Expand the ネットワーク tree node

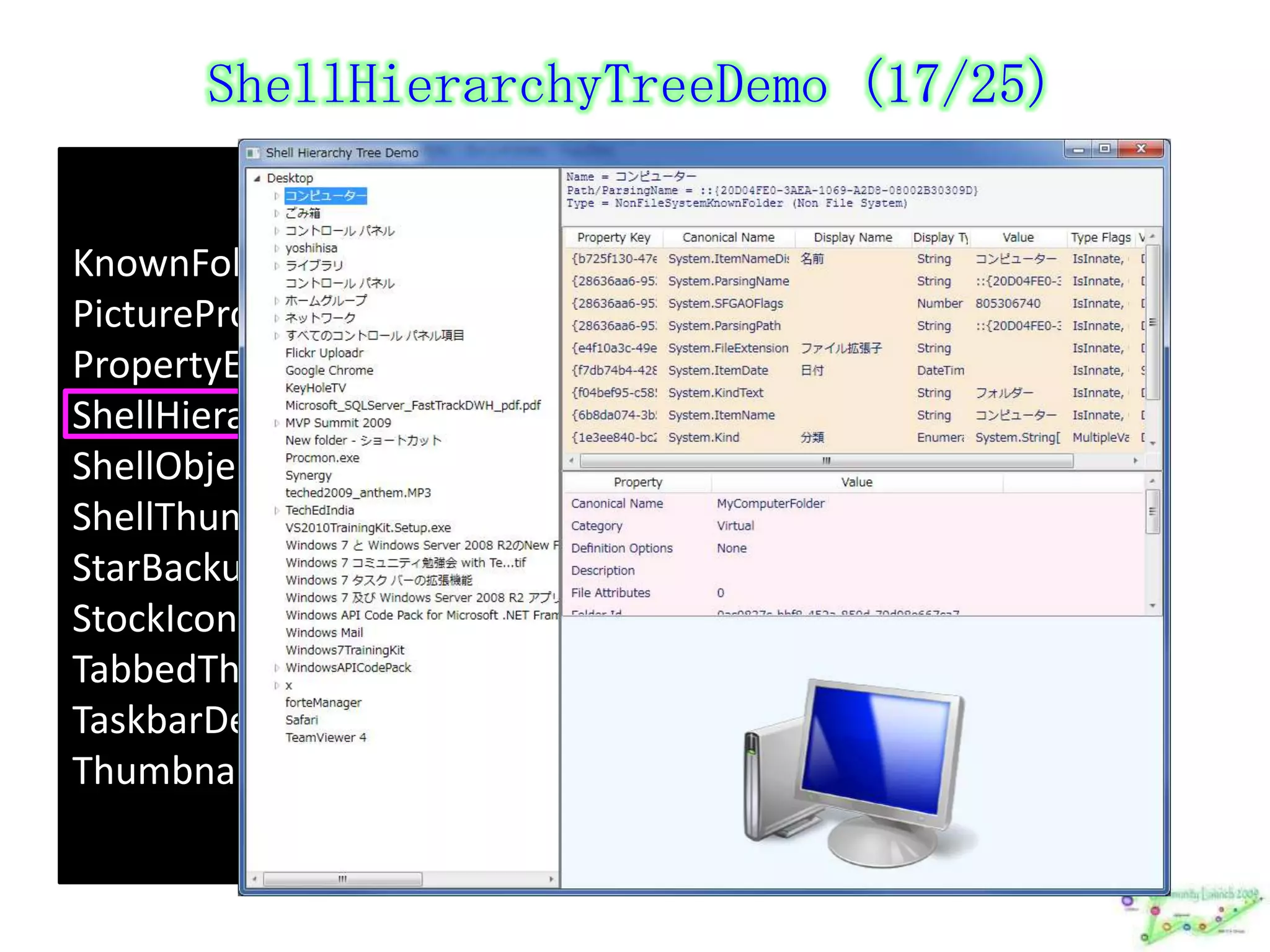point(277,318)
